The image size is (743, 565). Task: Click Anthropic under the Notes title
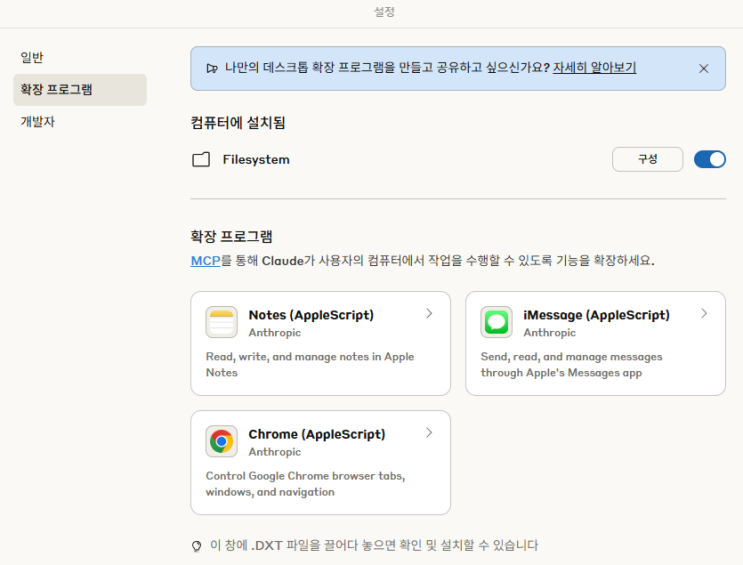[x=275, y=333]
